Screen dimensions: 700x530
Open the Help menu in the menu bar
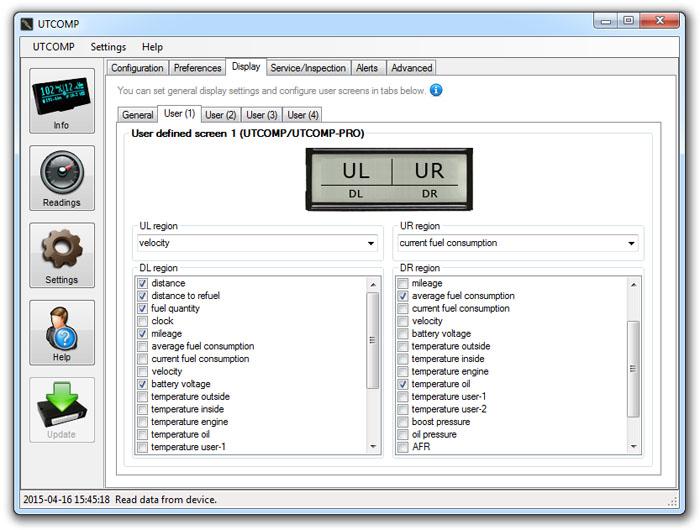pos(152,47)
